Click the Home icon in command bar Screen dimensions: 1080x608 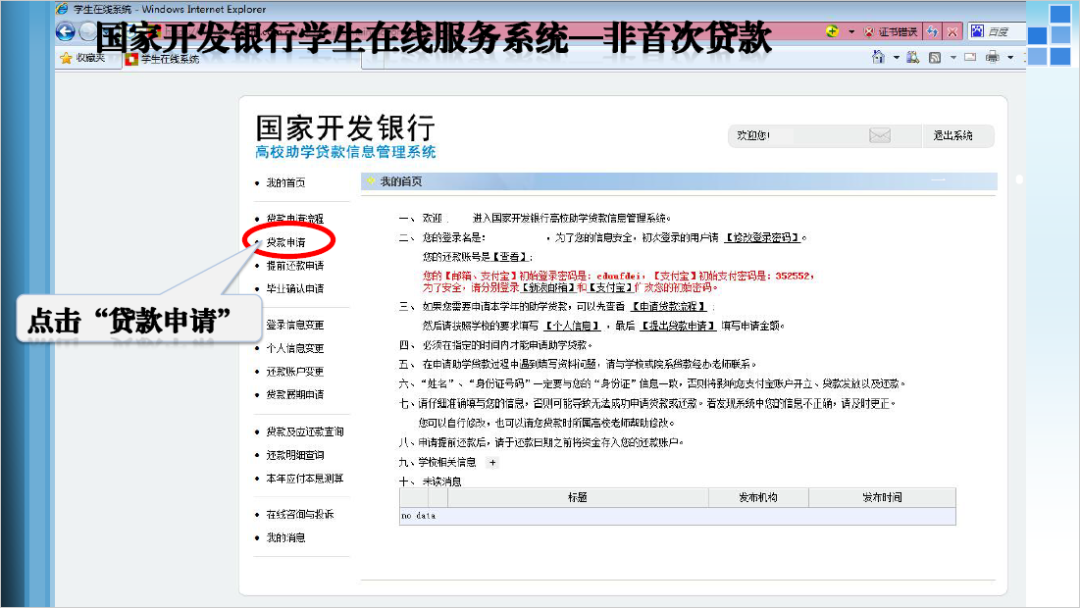(x=878, y=57)
